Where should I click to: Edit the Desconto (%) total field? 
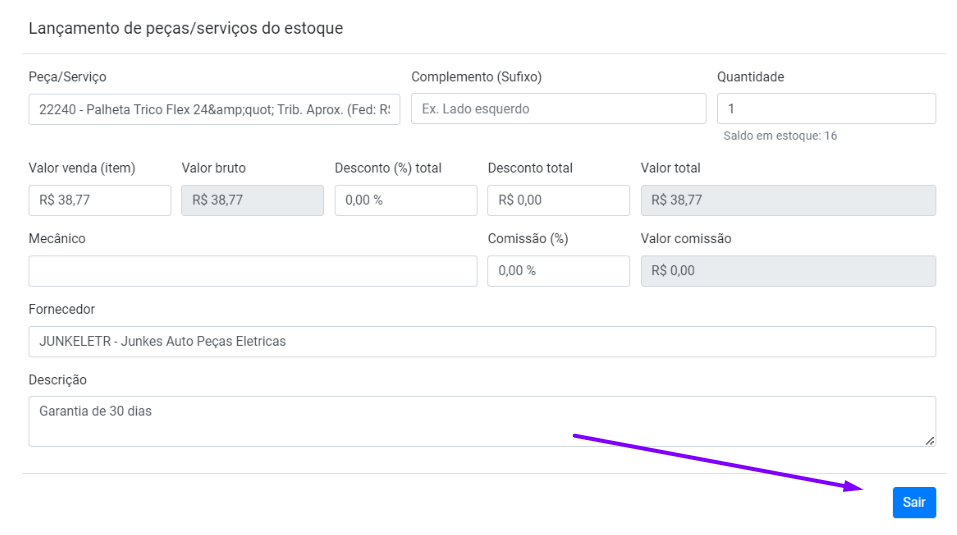pyautogui.click(x=405, y=200)
